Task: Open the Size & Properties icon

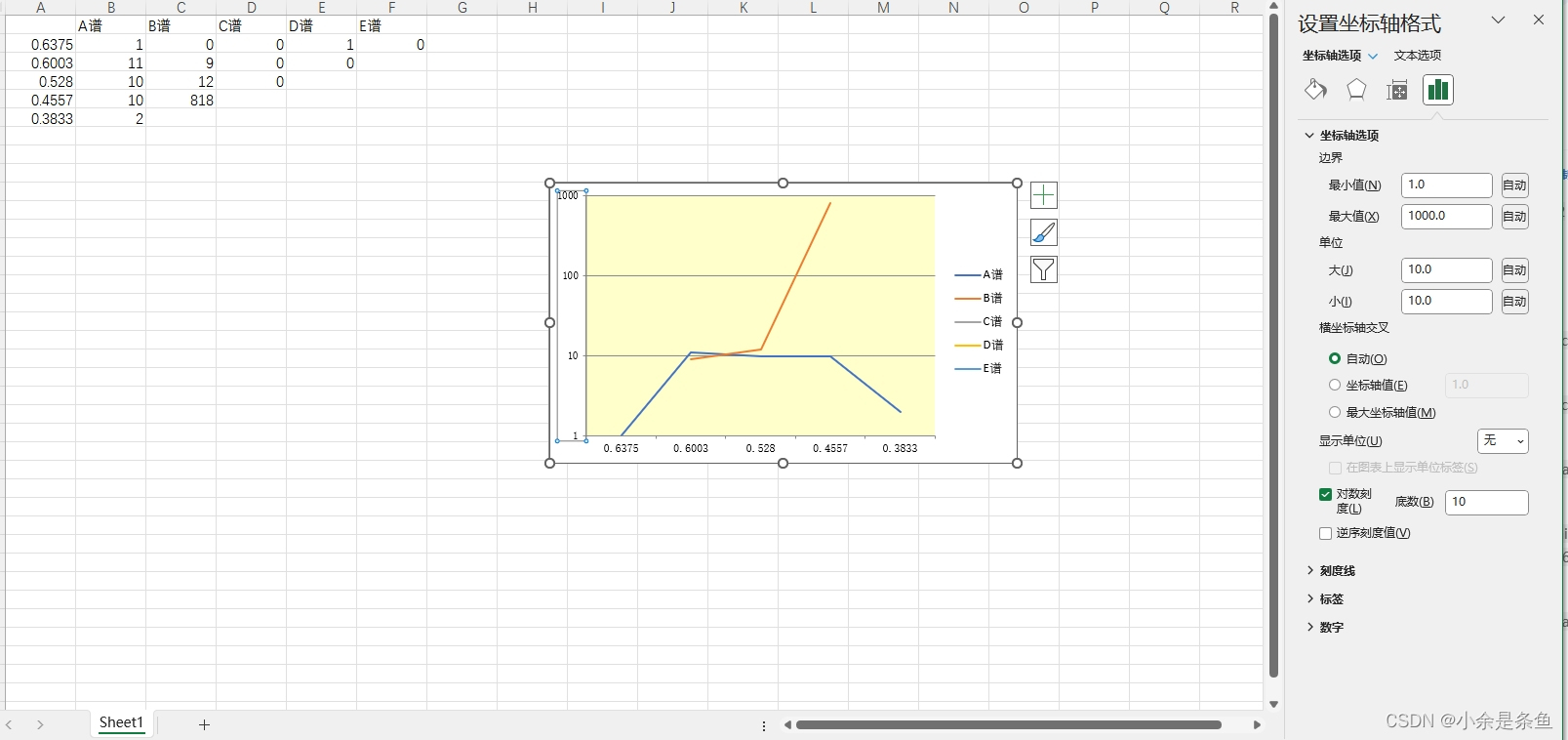Action: point(1397,91)
